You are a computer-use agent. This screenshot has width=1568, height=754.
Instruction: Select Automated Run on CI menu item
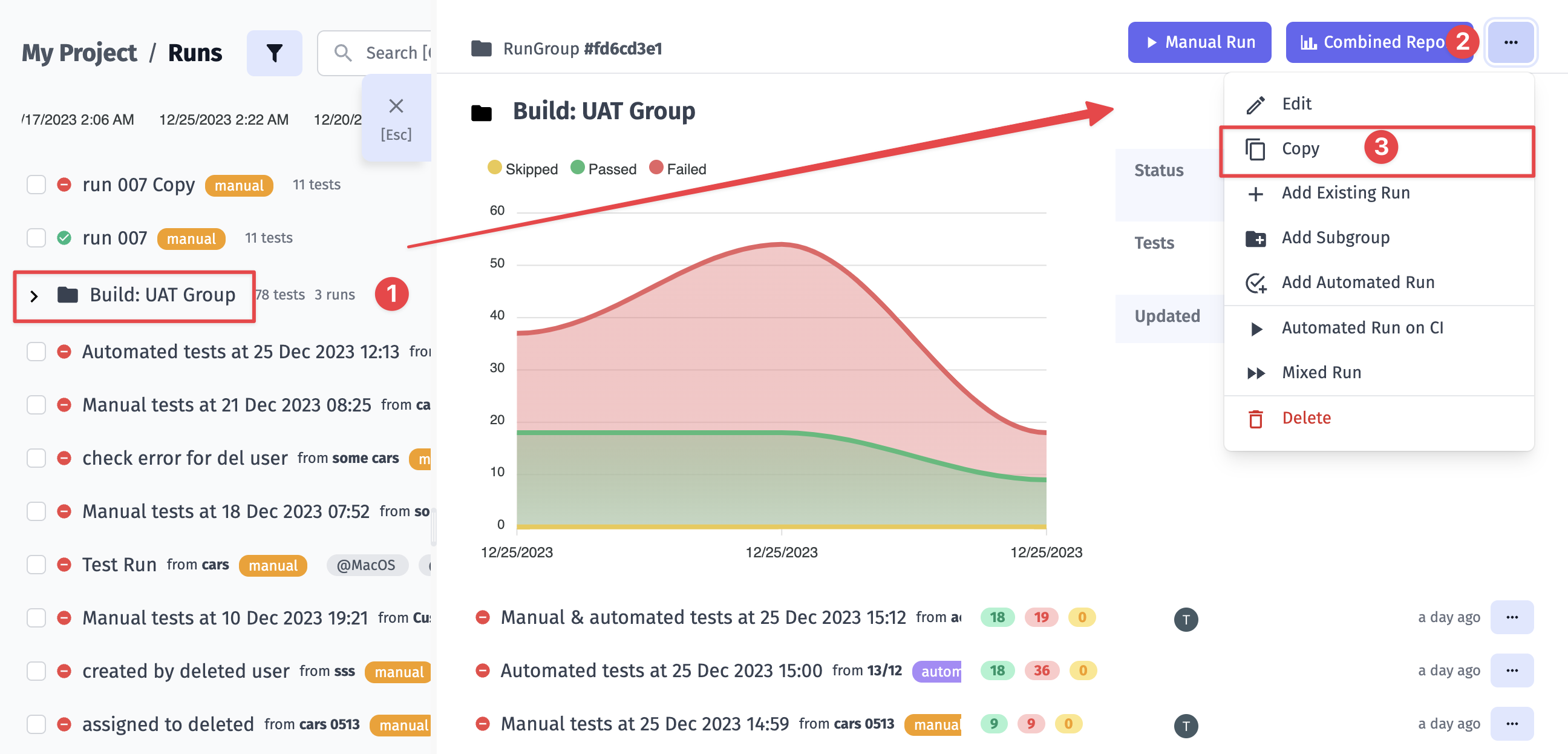tap(1379, 328)
